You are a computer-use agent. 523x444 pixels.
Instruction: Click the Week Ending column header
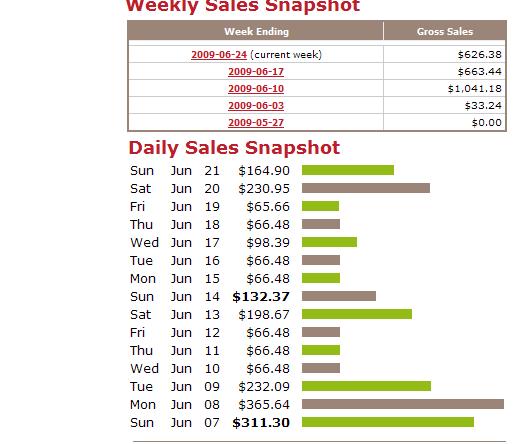[x=256, y=31]
